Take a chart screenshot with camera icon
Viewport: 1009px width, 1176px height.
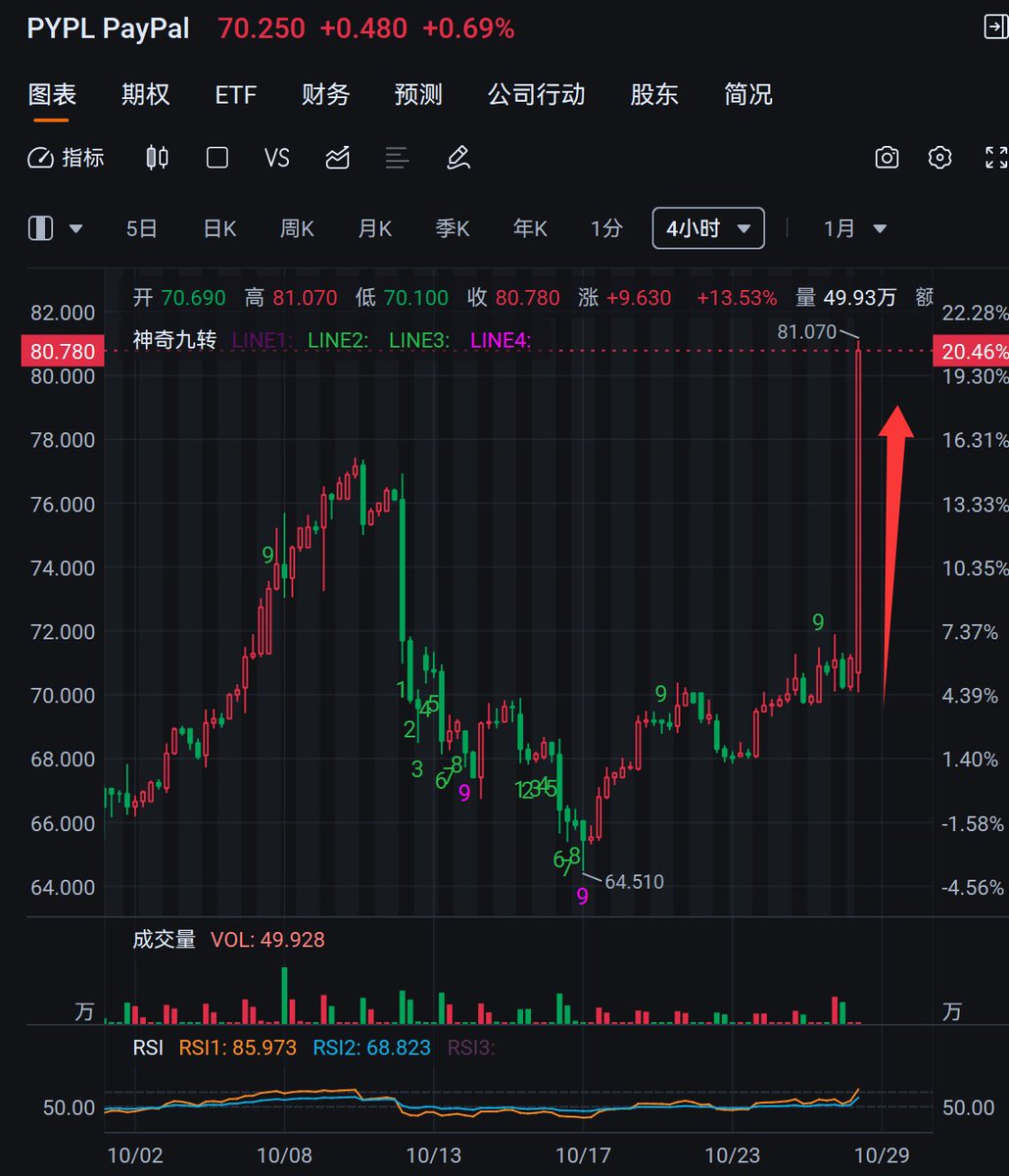tap(887, 158)
